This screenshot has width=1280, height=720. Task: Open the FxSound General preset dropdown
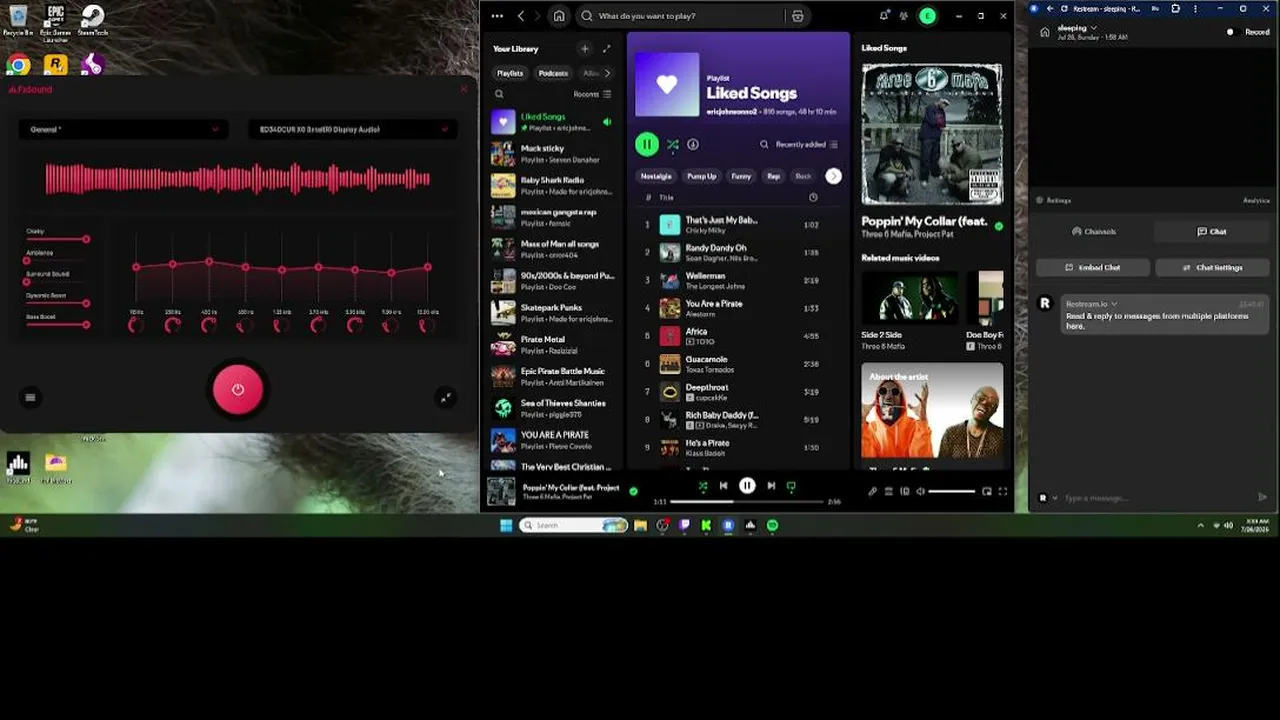click(123, 129)
